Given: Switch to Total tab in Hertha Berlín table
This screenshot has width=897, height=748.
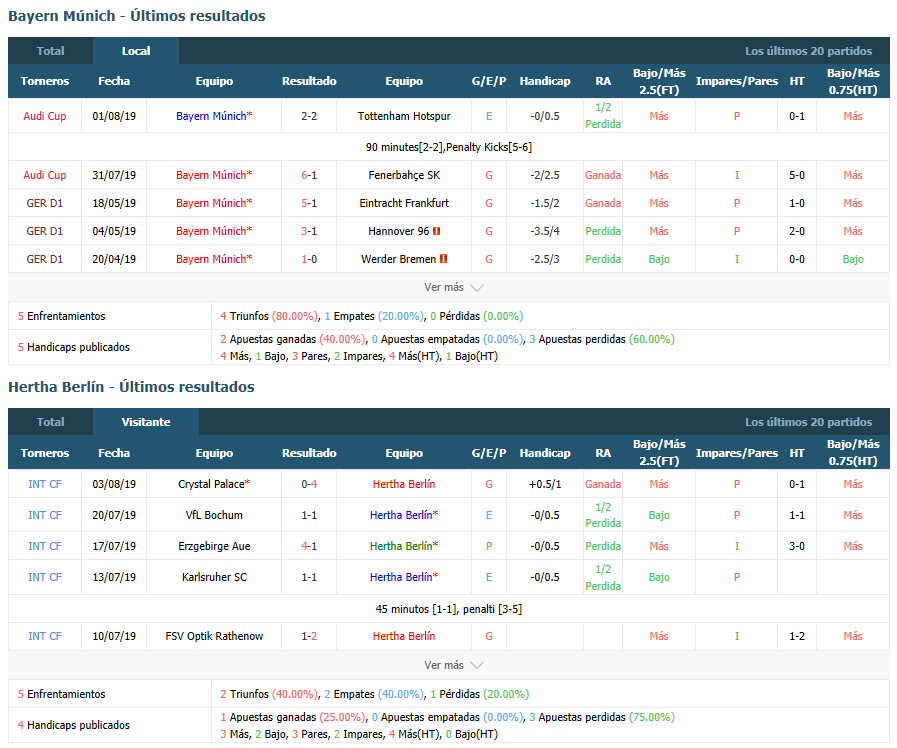Looking at the screenshot, I should (50, 422).
